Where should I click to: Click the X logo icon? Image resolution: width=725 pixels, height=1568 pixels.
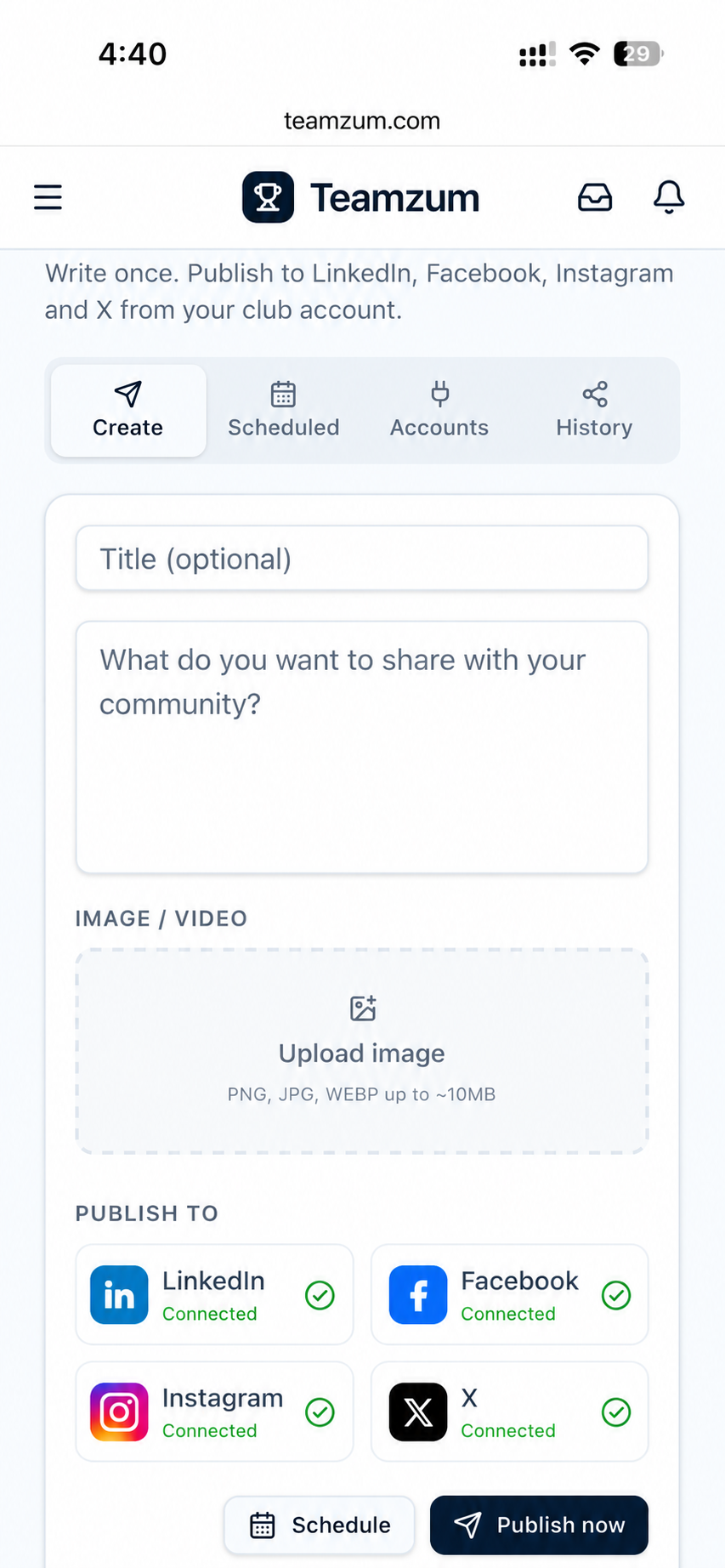(418, 1412)
